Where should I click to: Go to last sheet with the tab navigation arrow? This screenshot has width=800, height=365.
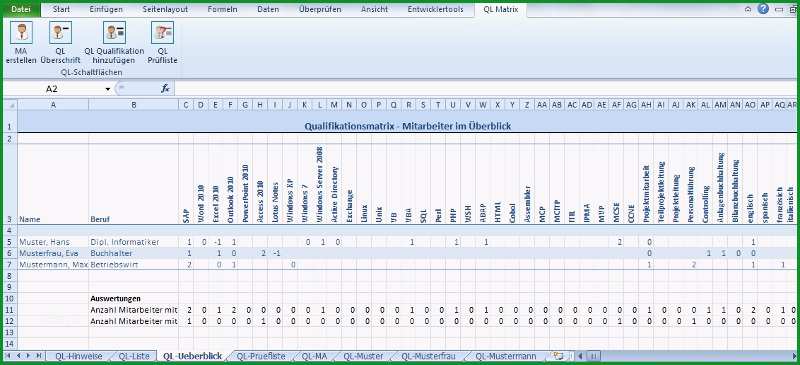click(x=39, y=355)
